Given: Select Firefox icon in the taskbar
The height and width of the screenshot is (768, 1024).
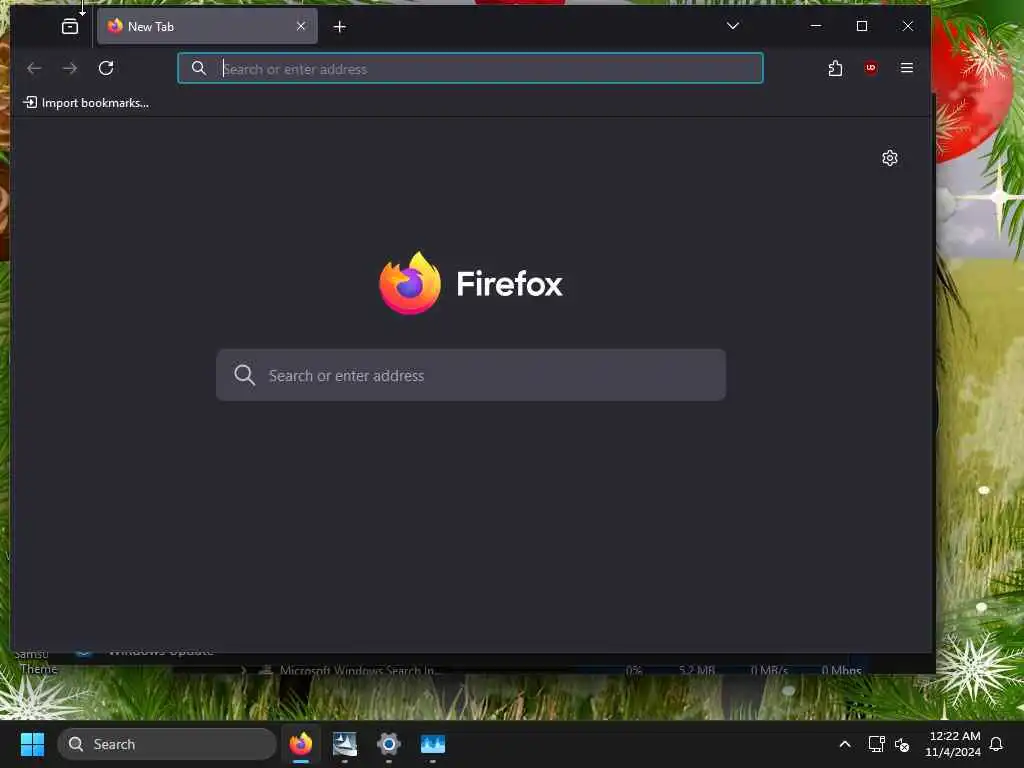Looking at the screenshot, I should click(301, 744).
